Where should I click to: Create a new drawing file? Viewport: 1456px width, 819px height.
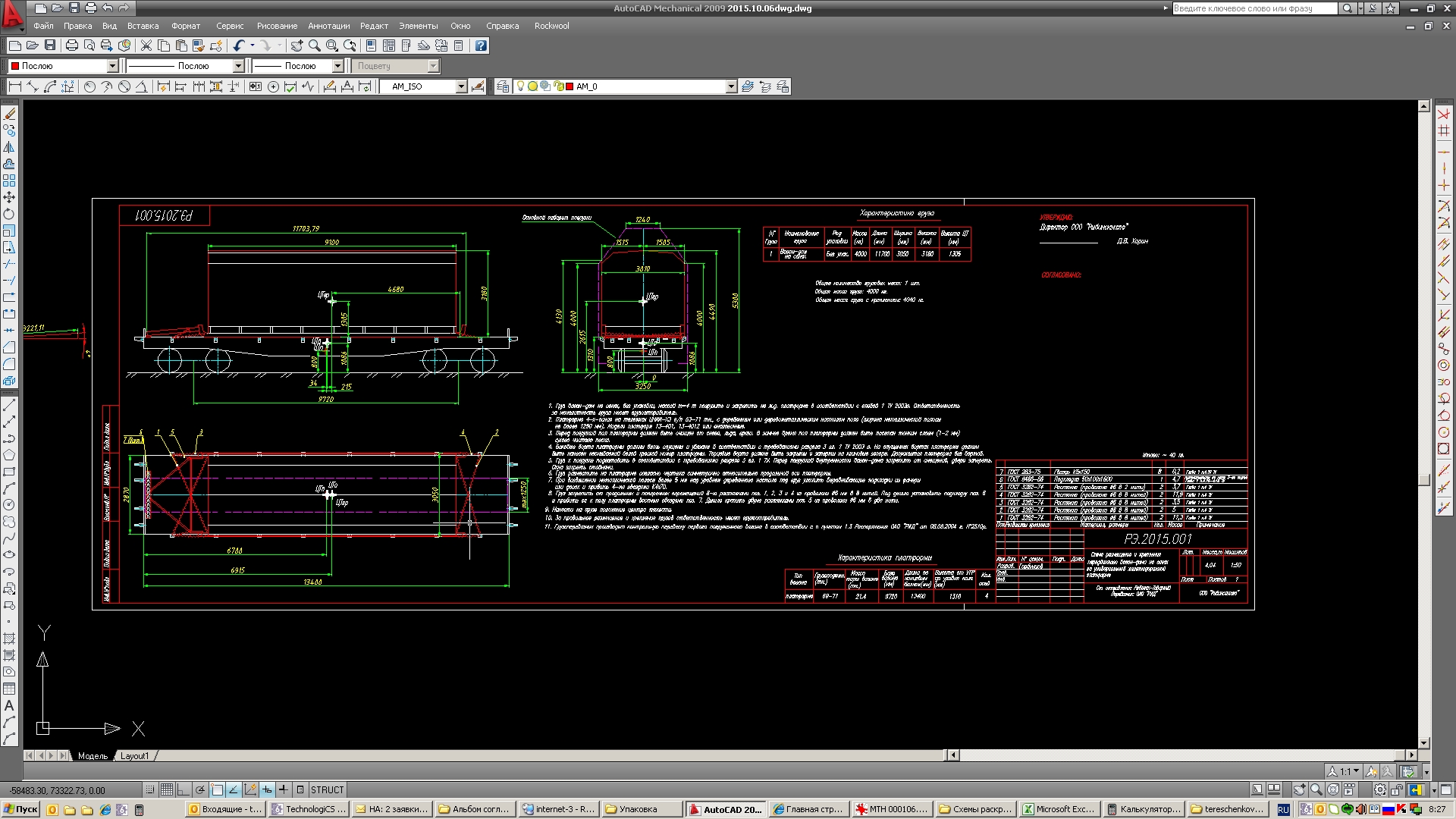point(14,45)
